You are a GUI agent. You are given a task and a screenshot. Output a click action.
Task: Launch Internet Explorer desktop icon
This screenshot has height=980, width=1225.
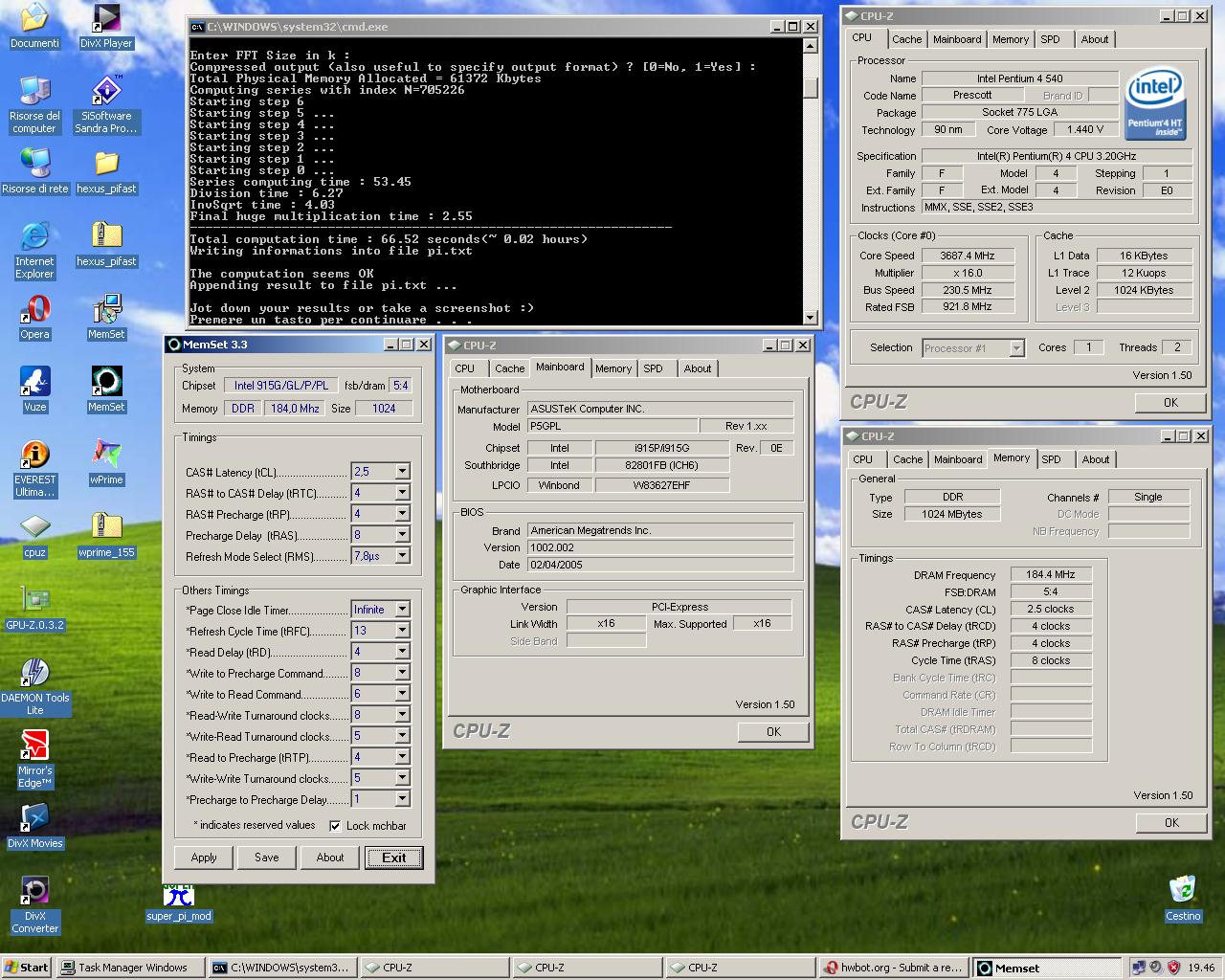34,250
